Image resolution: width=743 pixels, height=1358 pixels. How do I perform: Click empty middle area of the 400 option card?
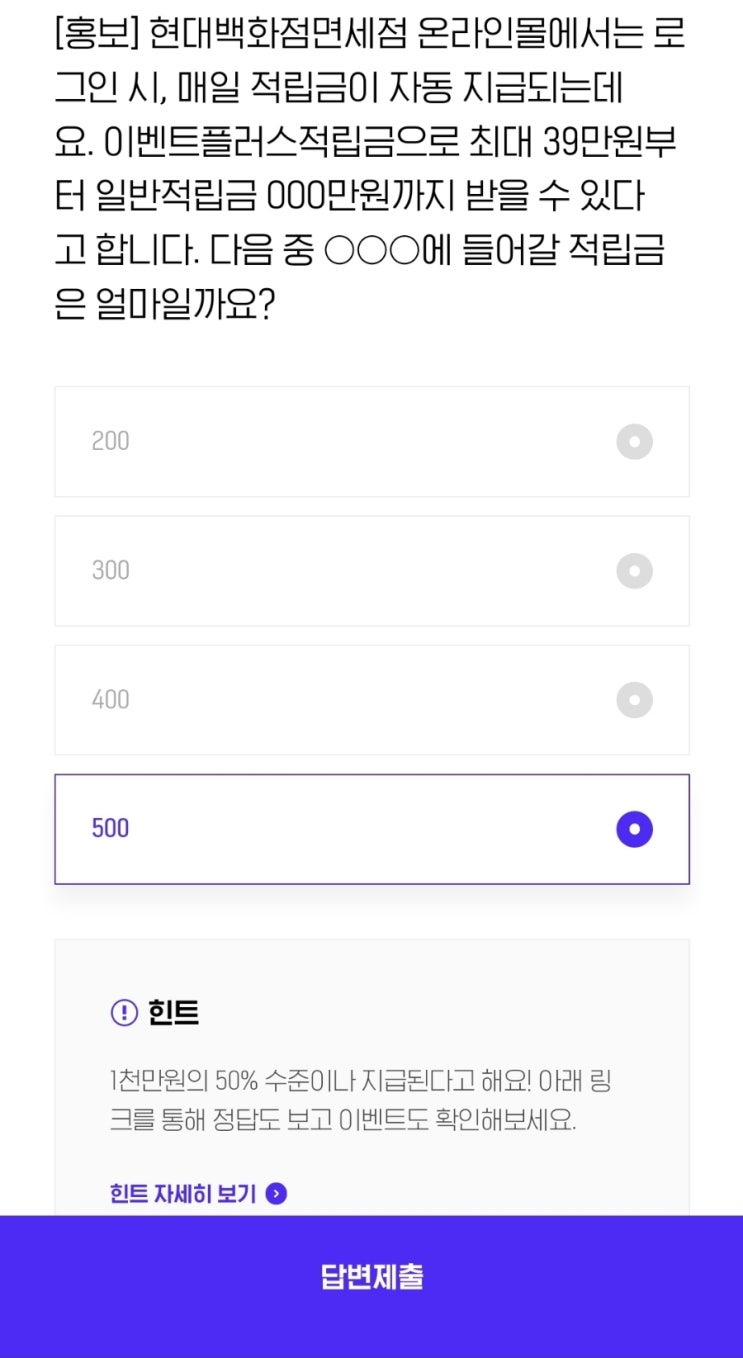(x=370, y=699)
